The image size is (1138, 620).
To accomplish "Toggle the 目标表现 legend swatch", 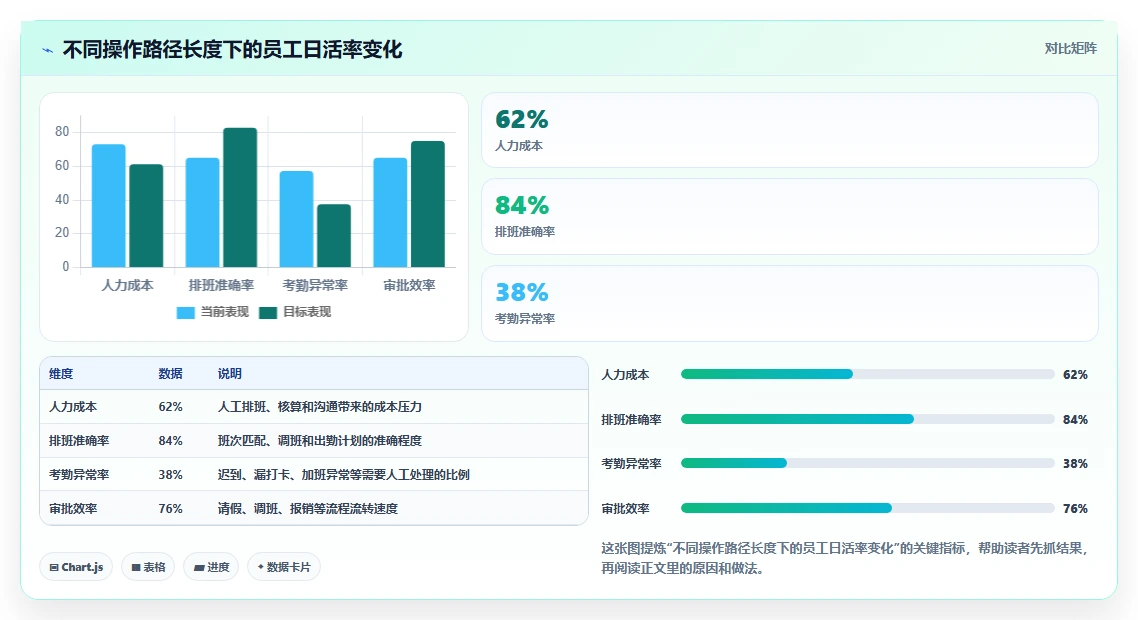I will coord(268,312).
